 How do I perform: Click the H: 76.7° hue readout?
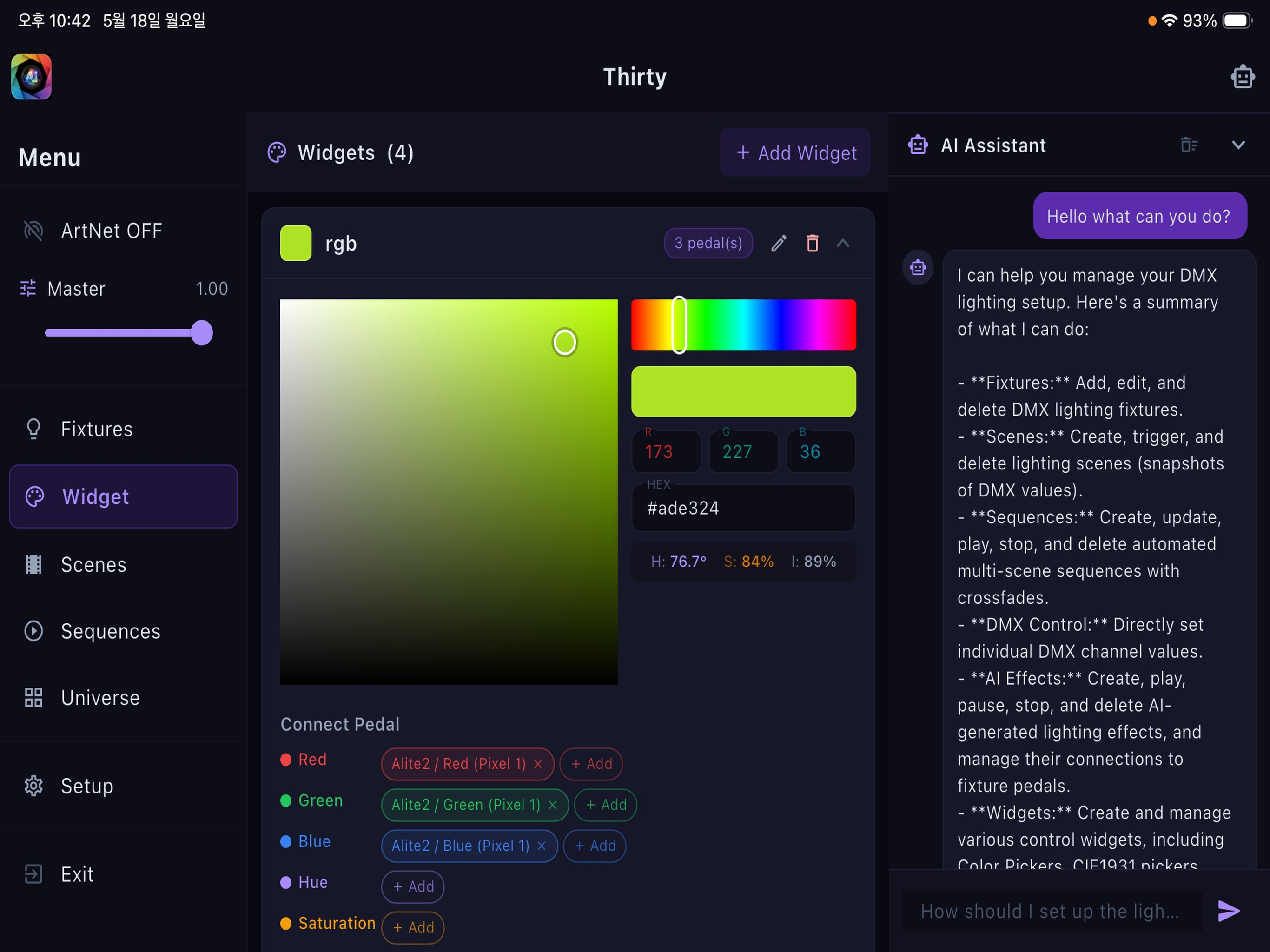coord(679,562)
